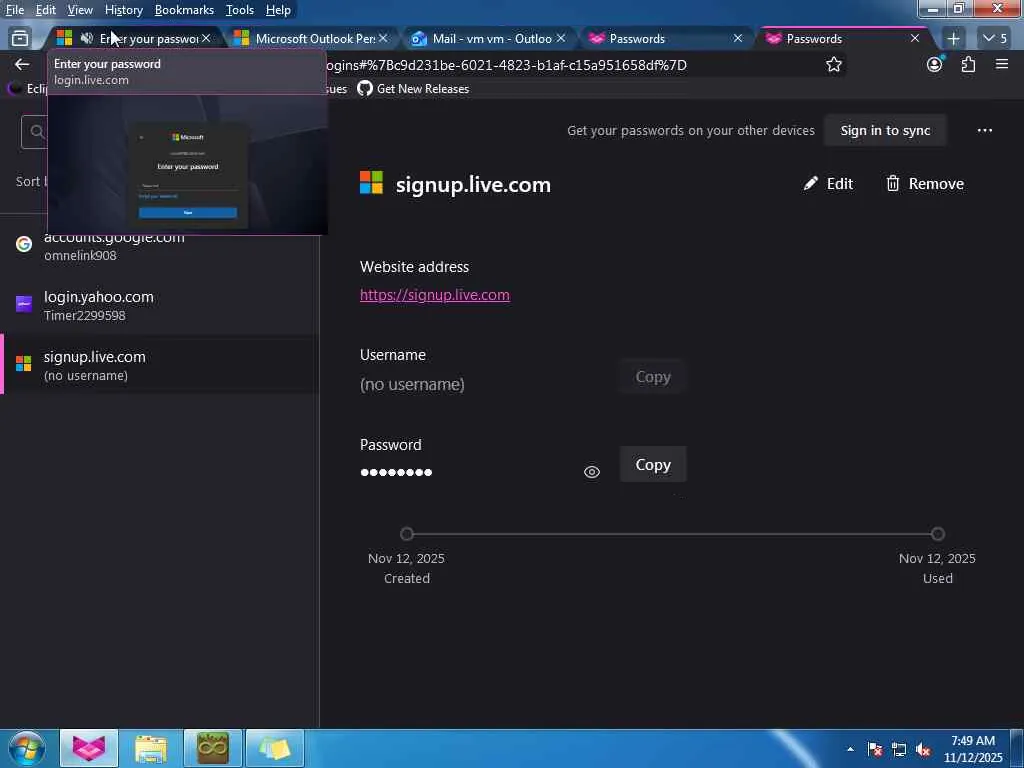
Task: Close the active Passwords tab
Action: [x=915, y=39]
